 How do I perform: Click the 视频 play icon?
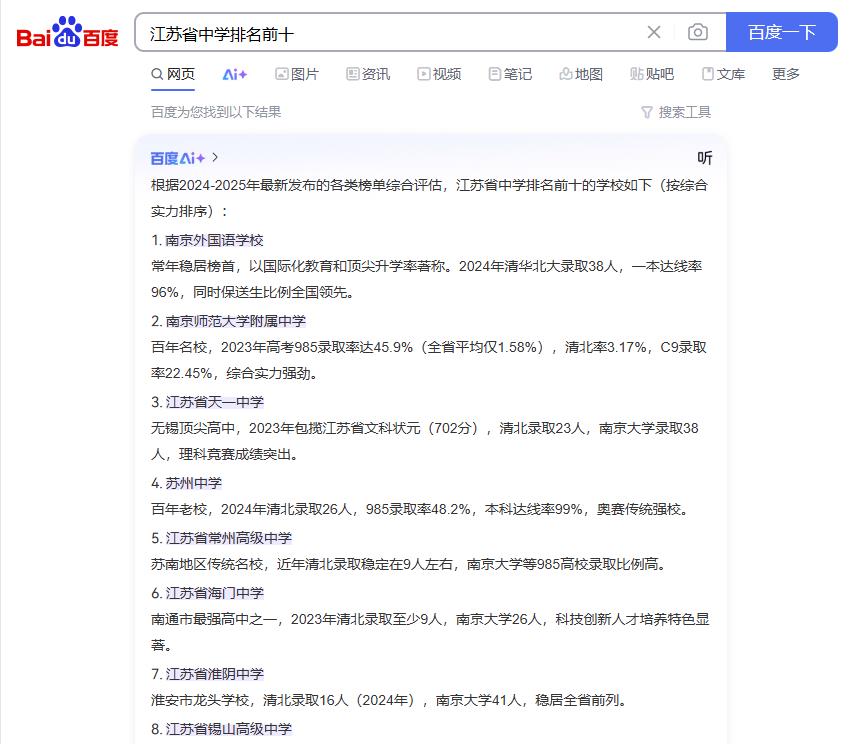pos(423,74)
